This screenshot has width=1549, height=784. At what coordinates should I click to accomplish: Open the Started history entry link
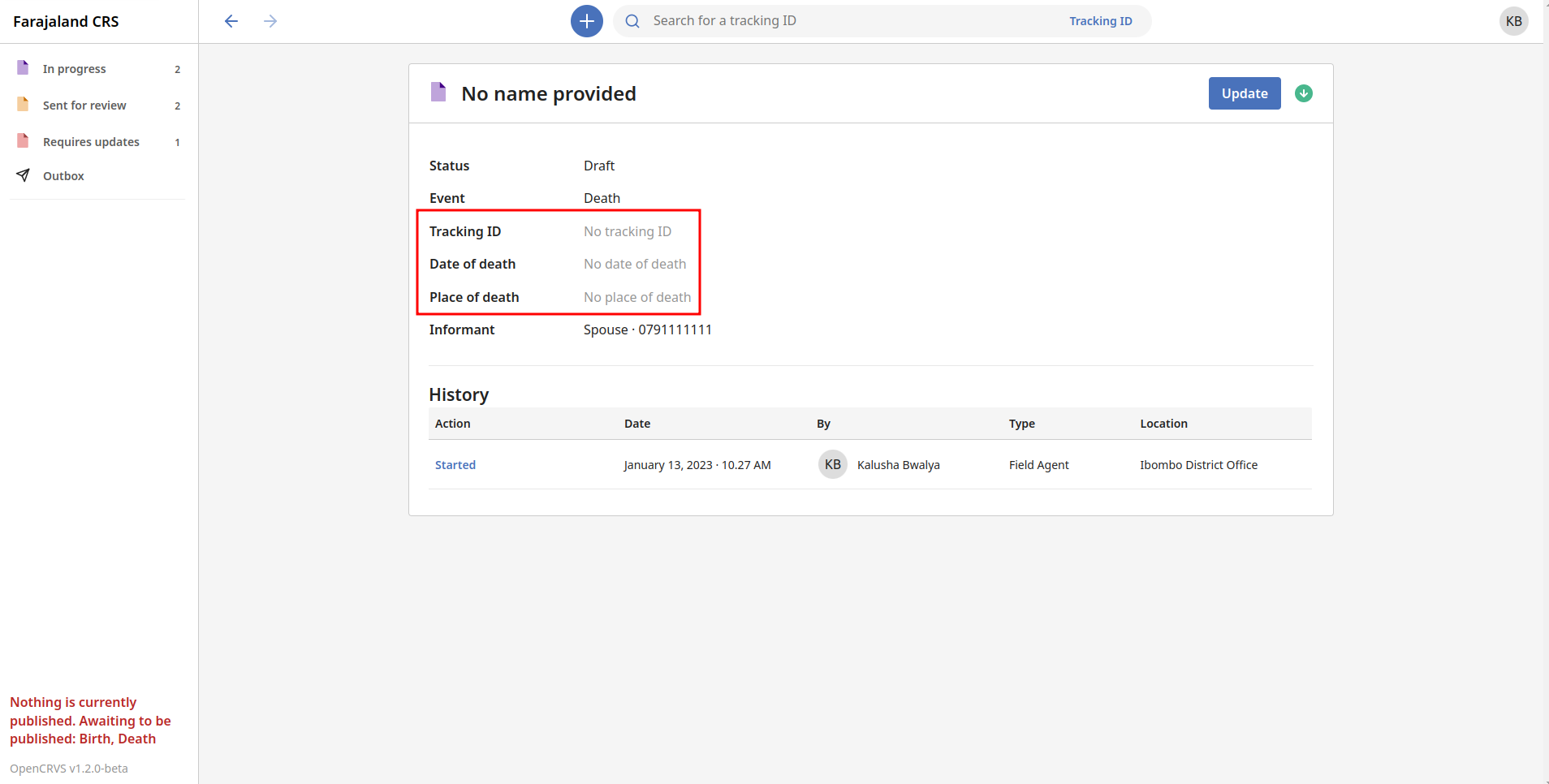[455, 464]
